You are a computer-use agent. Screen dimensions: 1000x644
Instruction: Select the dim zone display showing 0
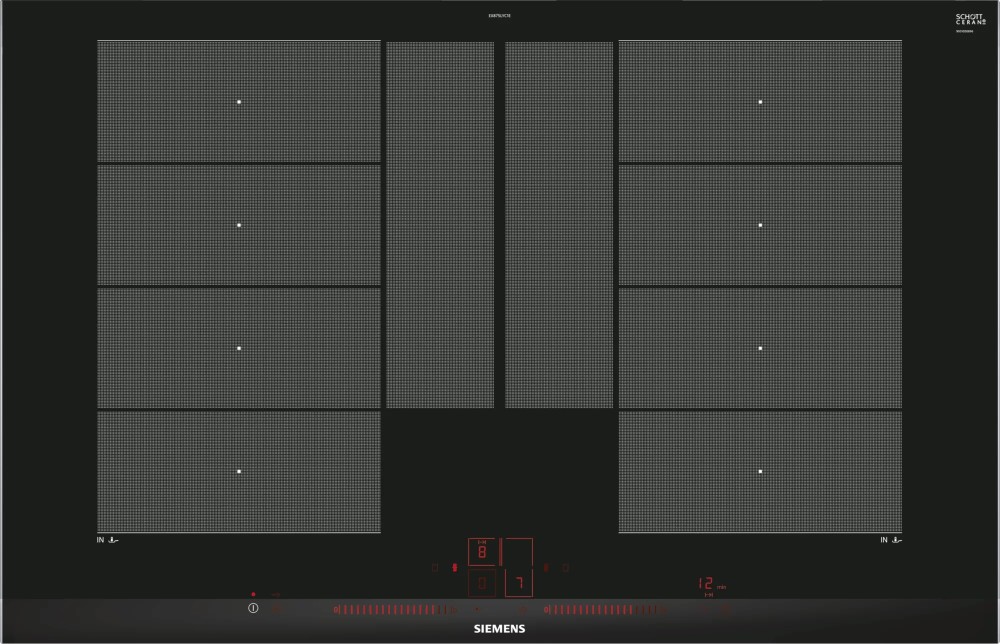pos(482,583)
